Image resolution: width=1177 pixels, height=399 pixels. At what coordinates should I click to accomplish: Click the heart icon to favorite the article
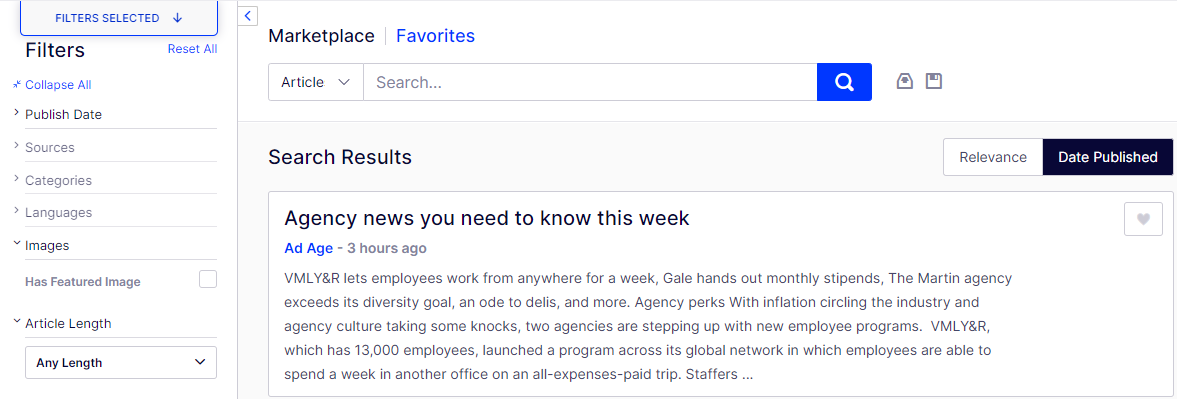coord(1142,219)
